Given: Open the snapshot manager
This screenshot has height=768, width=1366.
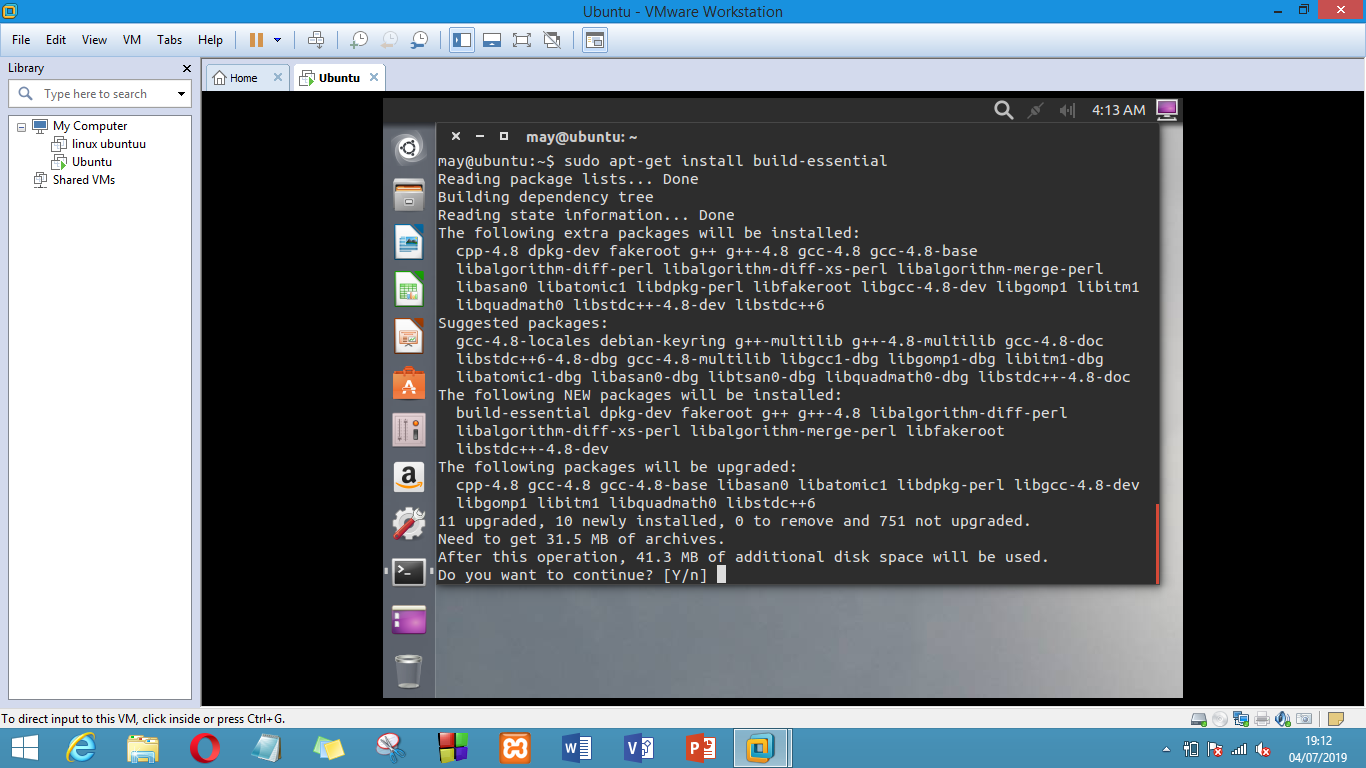Looking at the screenshot, I should coord(420,40).
